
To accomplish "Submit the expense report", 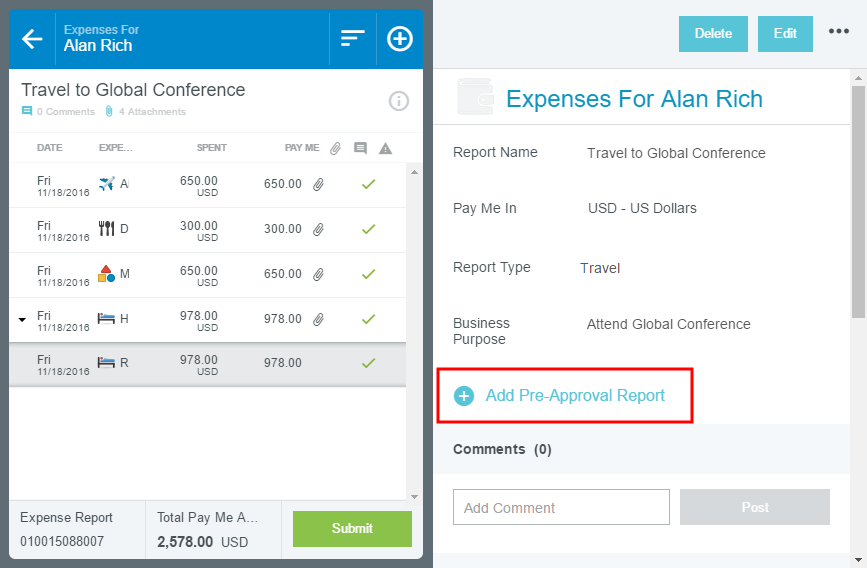I will [352, 528].
